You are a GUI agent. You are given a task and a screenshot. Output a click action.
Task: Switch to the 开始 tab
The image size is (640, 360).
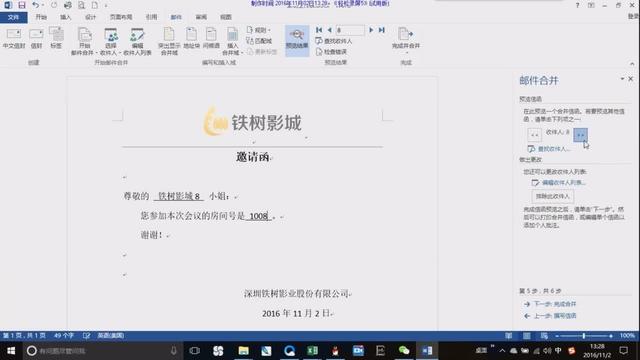coord(41,17)
